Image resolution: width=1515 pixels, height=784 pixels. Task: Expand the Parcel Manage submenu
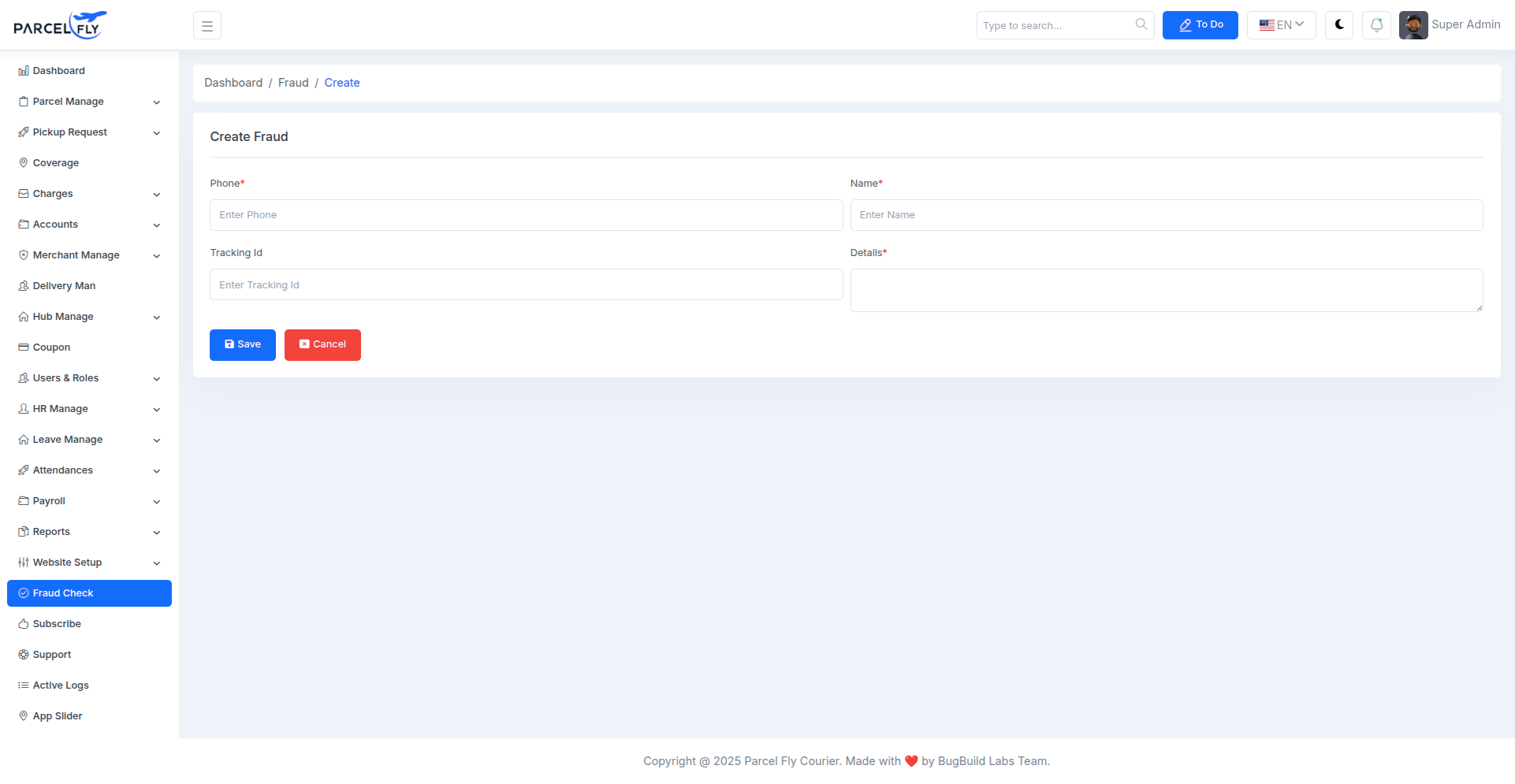[x=156, y=102]
